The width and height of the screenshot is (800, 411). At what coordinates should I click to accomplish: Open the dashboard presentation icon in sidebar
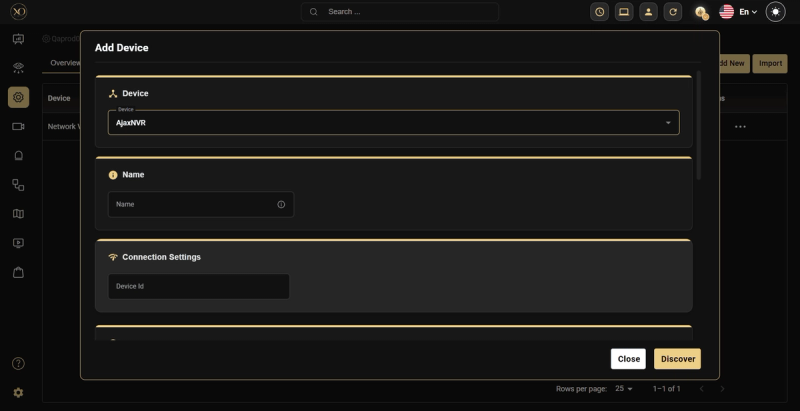click(18, 39)
